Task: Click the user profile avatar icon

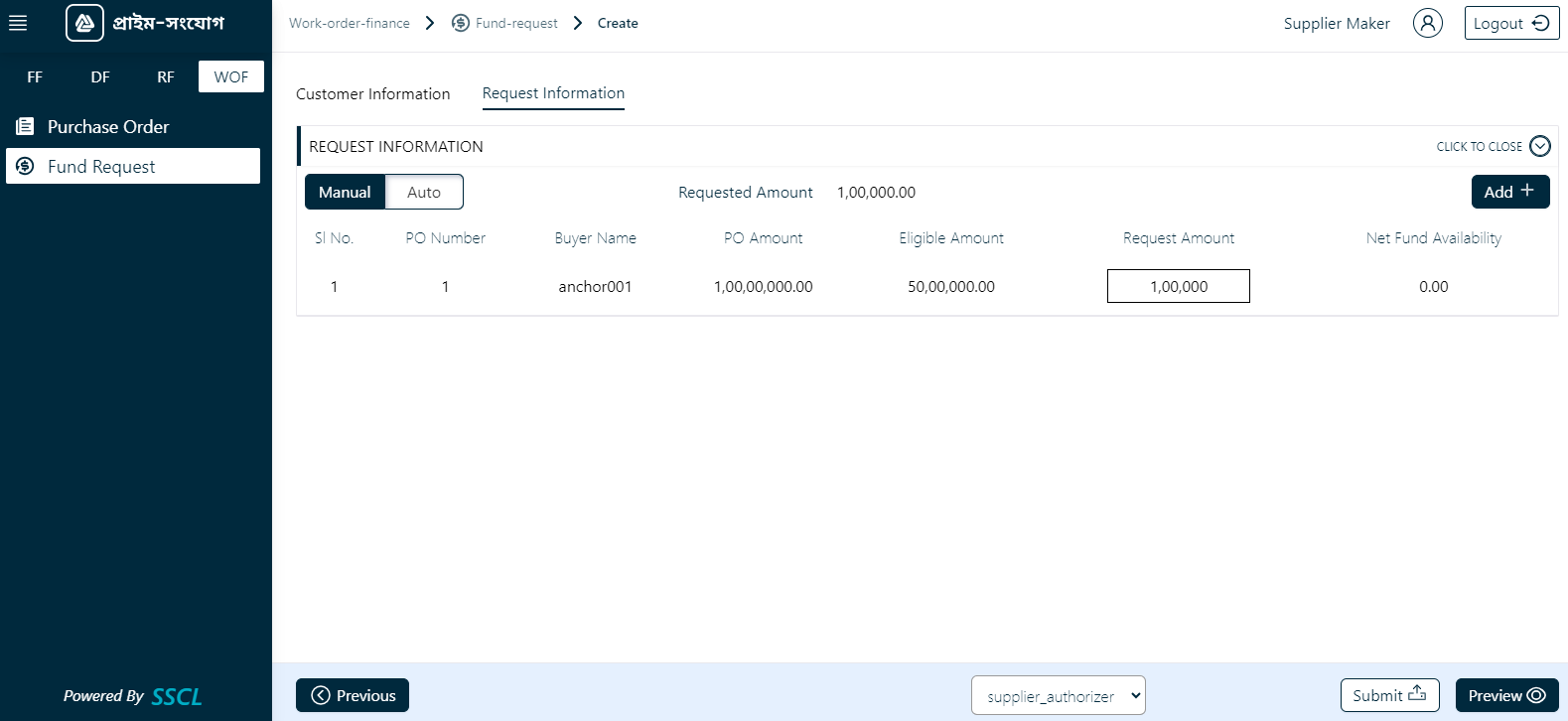Action: pyautogui.click(x=1428, y=23)
